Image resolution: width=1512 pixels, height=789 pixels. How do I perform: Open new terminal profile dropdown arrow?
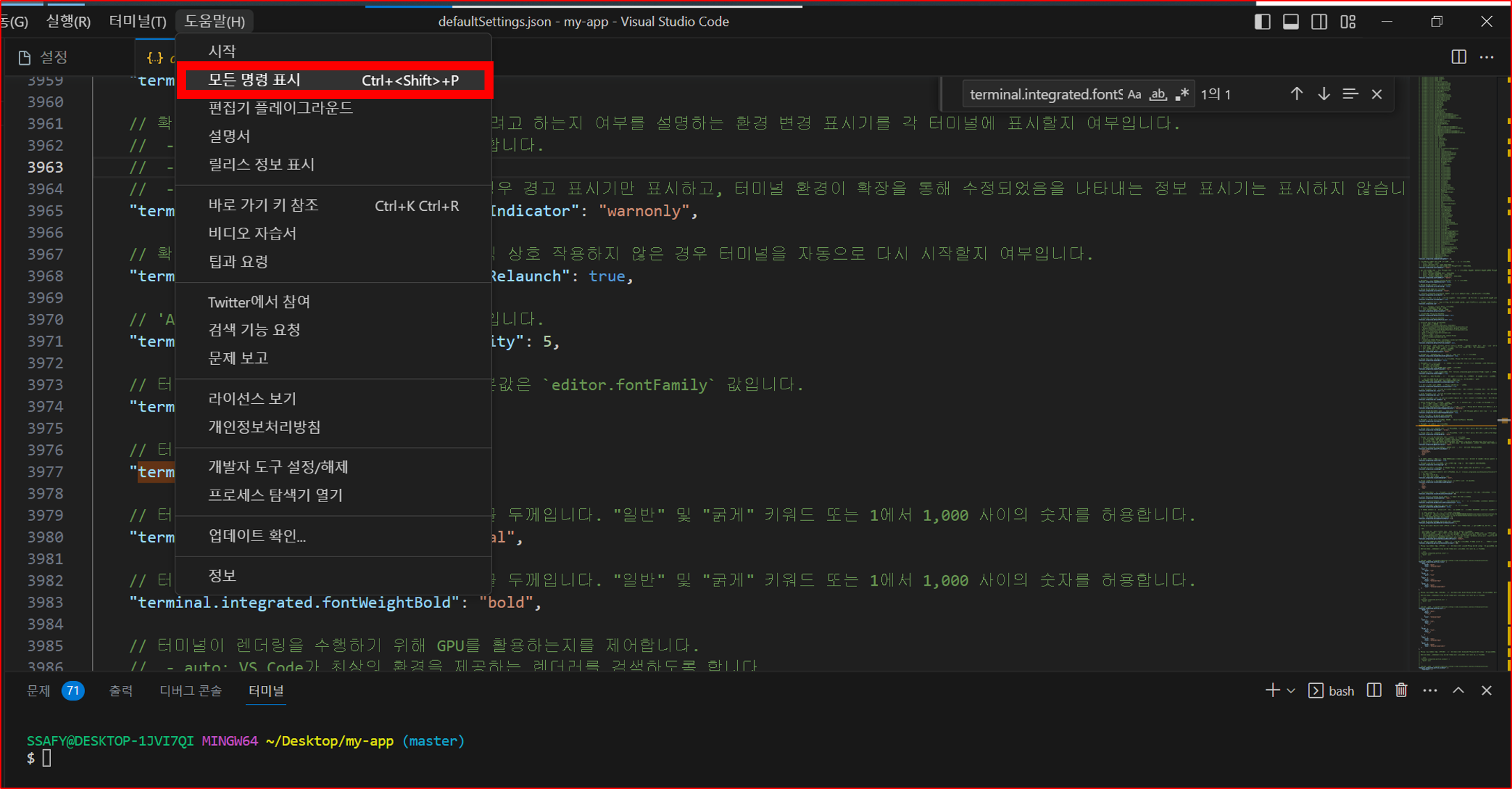pyautogui.click(x=1291, y=691)
